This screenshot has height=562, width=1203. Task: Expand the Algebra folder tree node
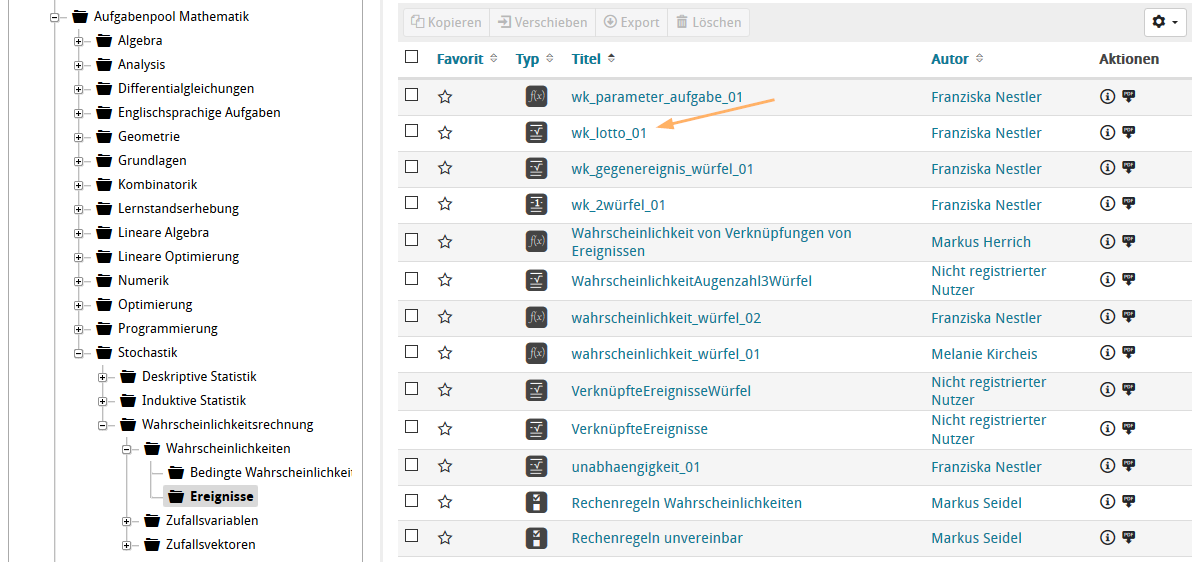point(78,41)
